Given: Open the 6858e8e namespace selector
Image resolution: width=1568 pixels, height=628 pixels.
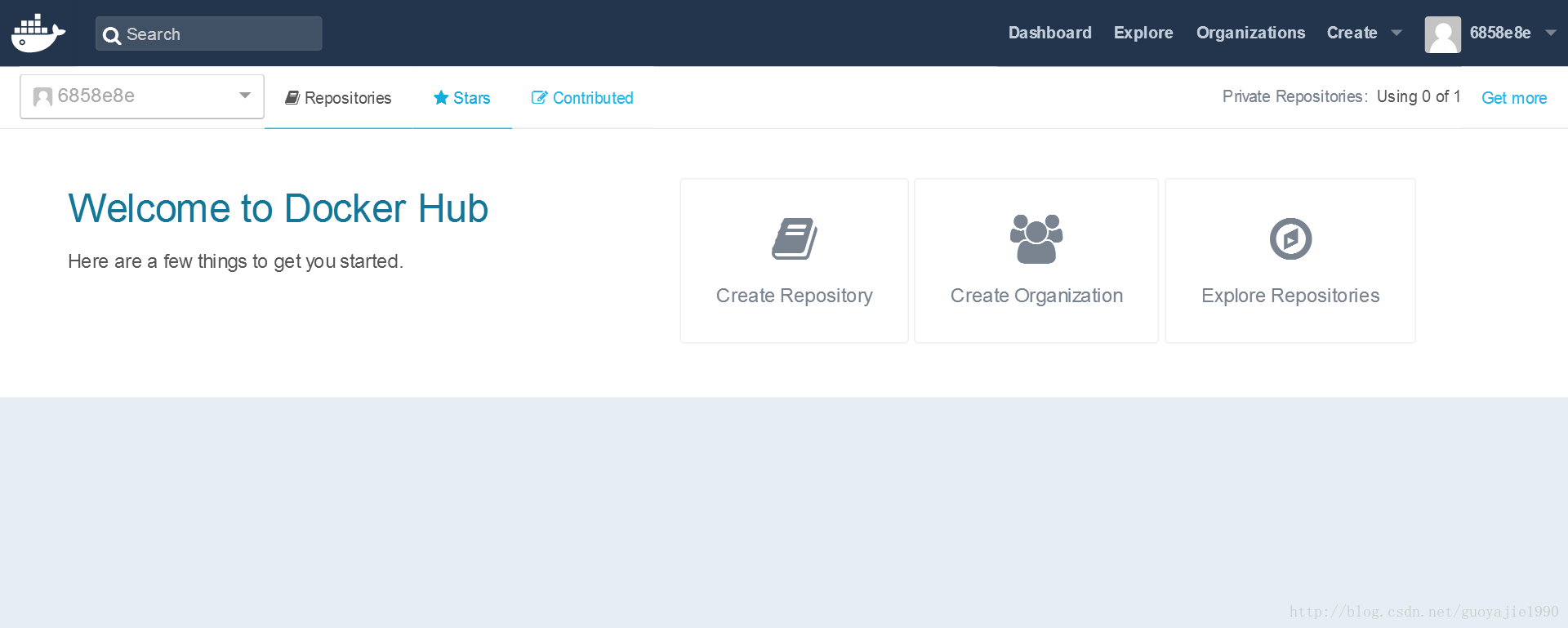Looking at the screenshot, I should tap(142, 96).
